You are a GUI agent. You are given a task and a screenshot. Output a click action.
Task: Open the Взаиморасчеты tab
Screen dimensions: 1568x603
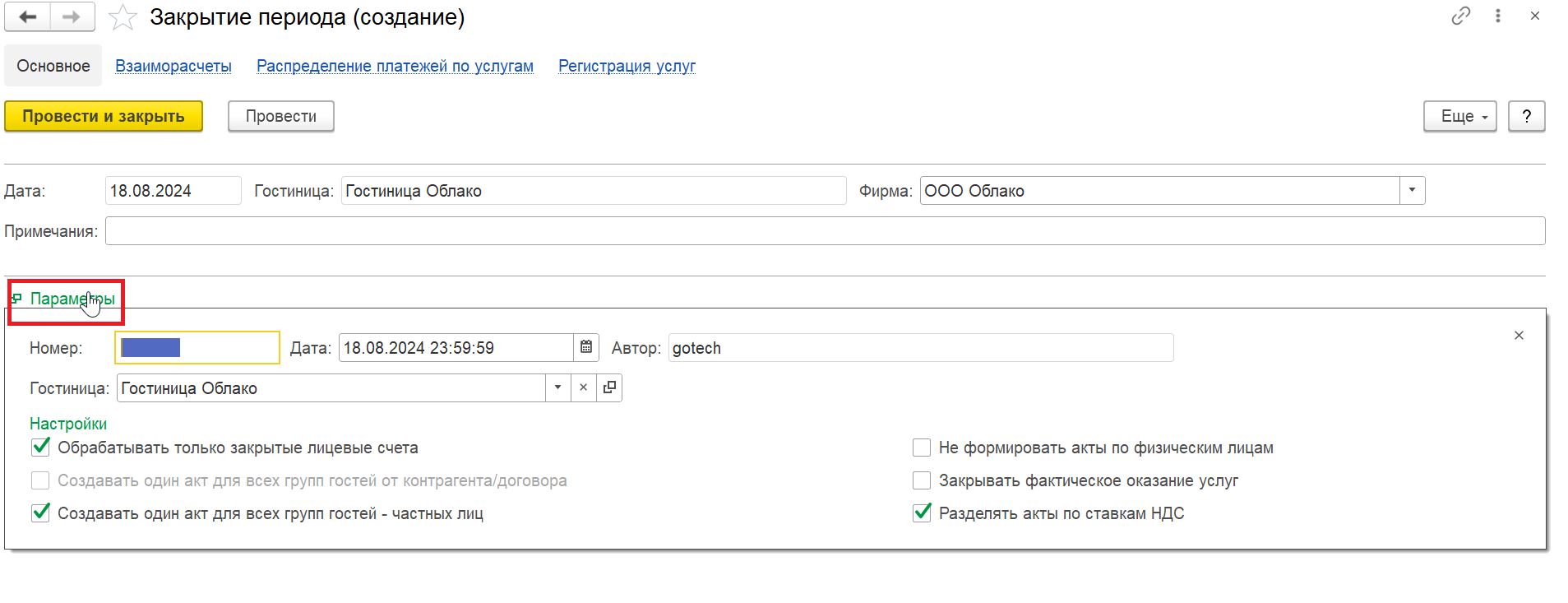(173, 66)
